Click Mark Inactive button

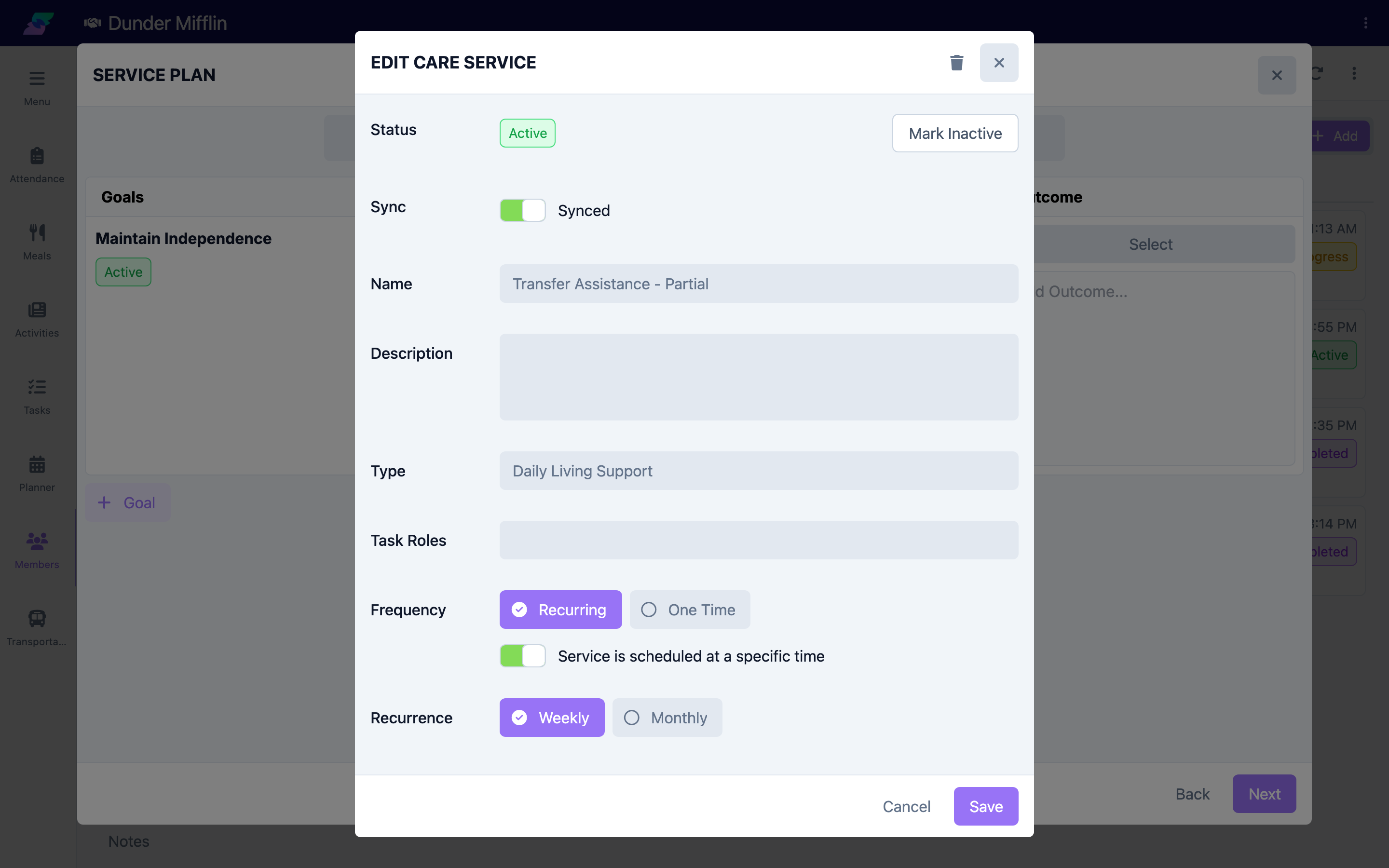955,133
